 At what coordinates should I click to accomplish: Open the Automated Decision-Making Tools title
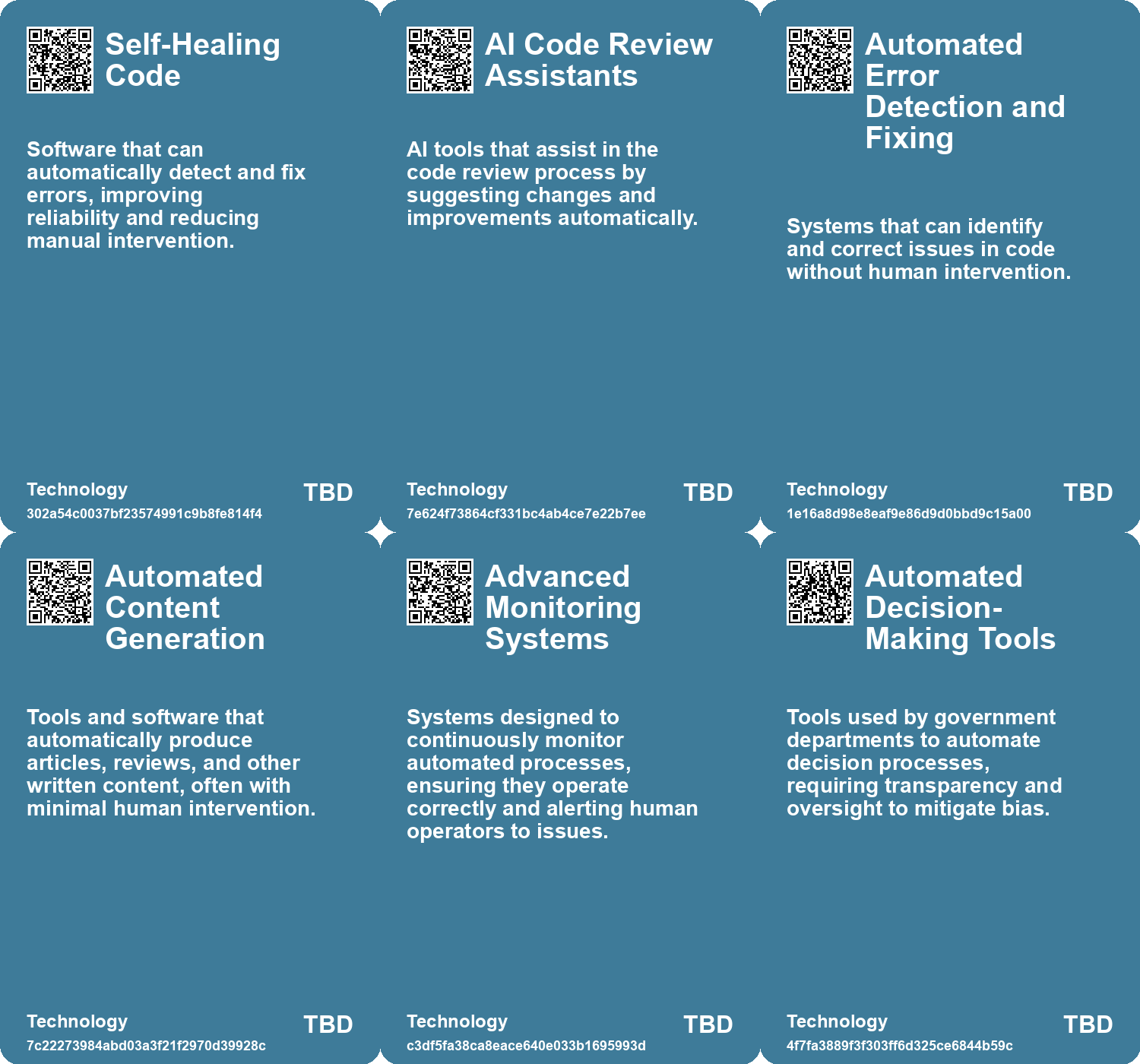pyautogui.click(x=960, y=607)
